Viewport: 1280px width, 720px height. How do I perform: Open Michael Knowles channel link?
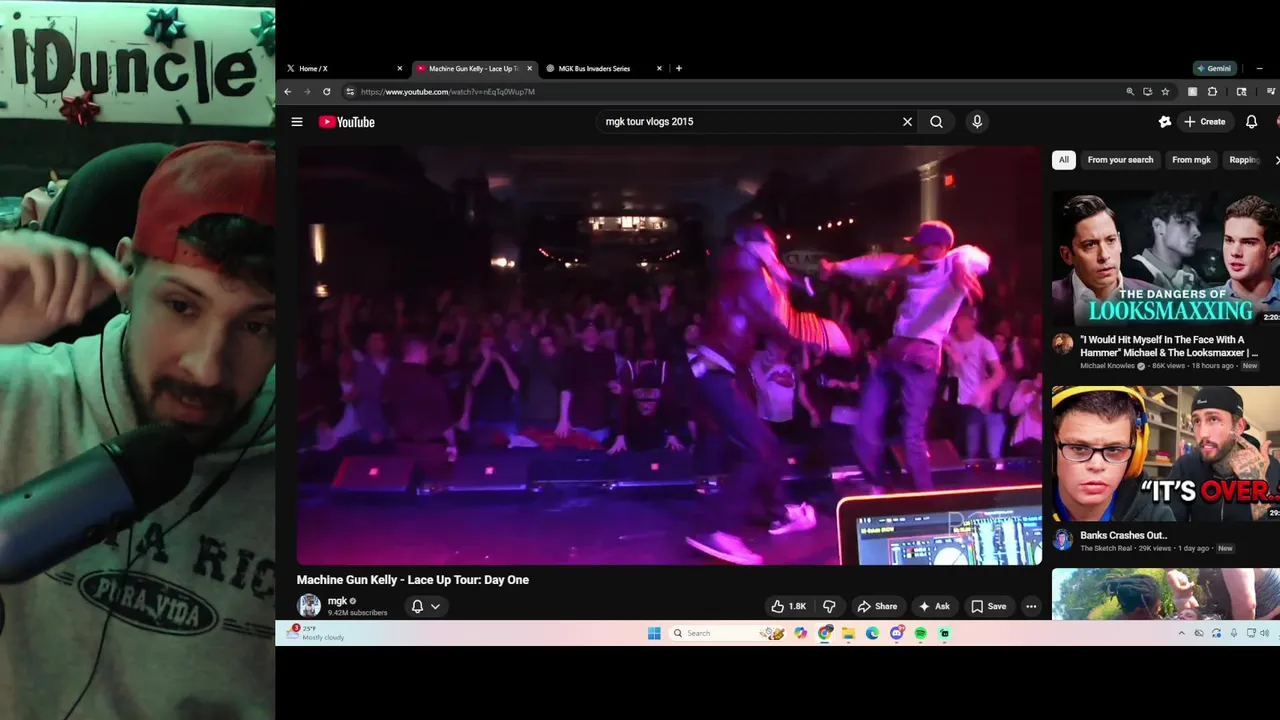pyautogui.click(x=1108, y=366)
